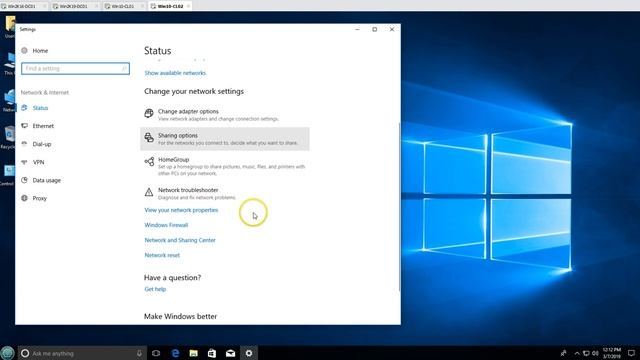Open Network and Sharing Center link
The height and width of the screenshot is (360, 640).
(x=180, y=240)
